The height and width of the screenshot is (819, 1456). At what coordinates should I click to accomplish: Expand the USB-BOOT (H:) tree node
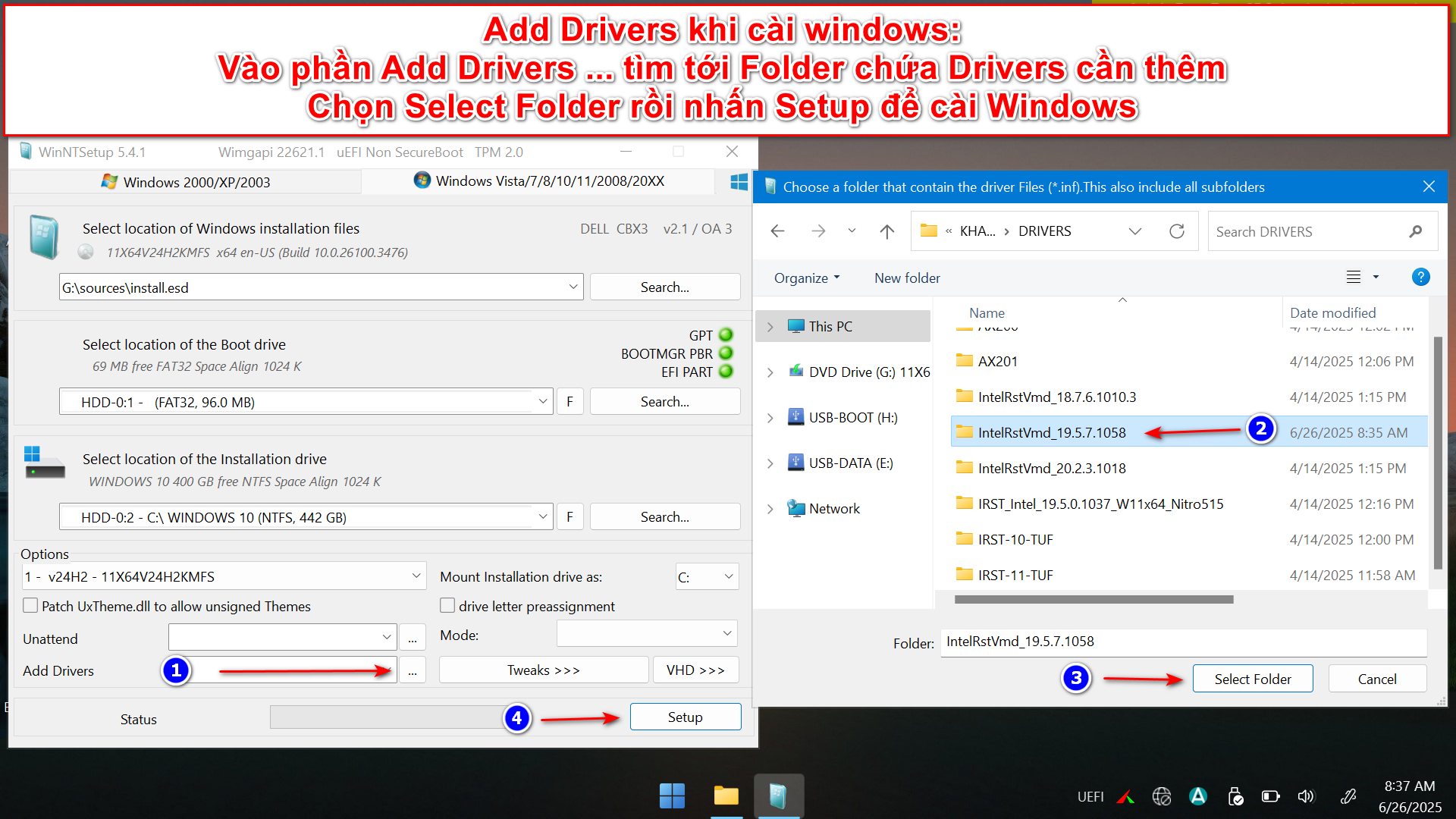(770, 418)
